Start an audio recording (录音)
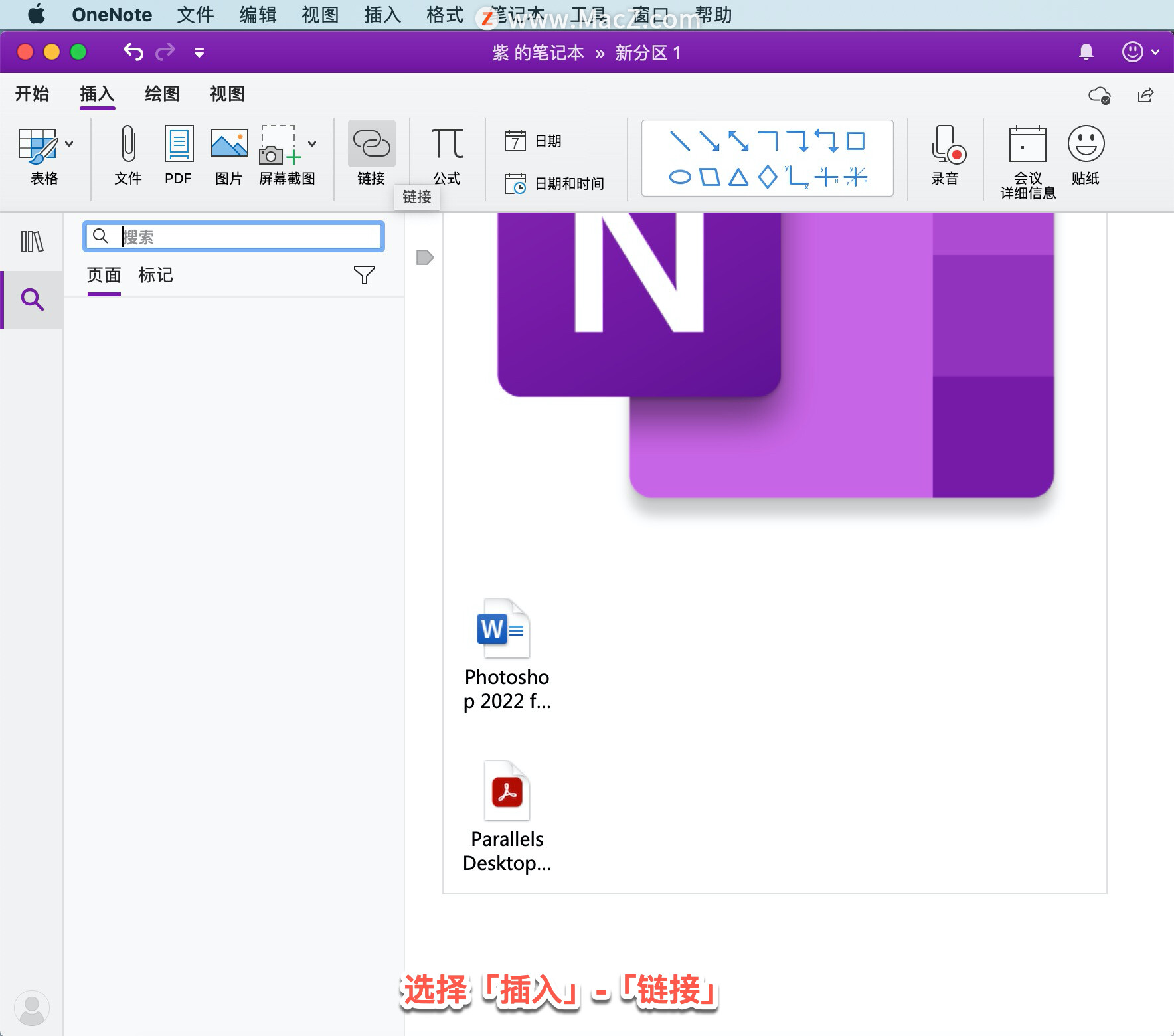This screenshot has height=1036, width=1174. 946,156
